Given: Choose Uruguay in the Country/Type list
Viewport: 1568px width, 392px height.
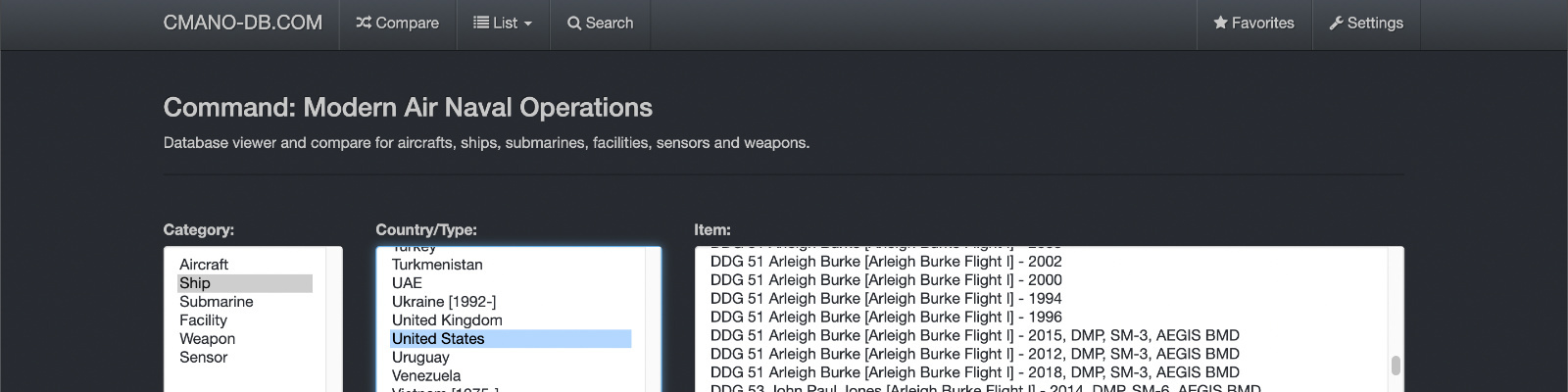Looking at the screenshot, I should click(x=420, y=358).
